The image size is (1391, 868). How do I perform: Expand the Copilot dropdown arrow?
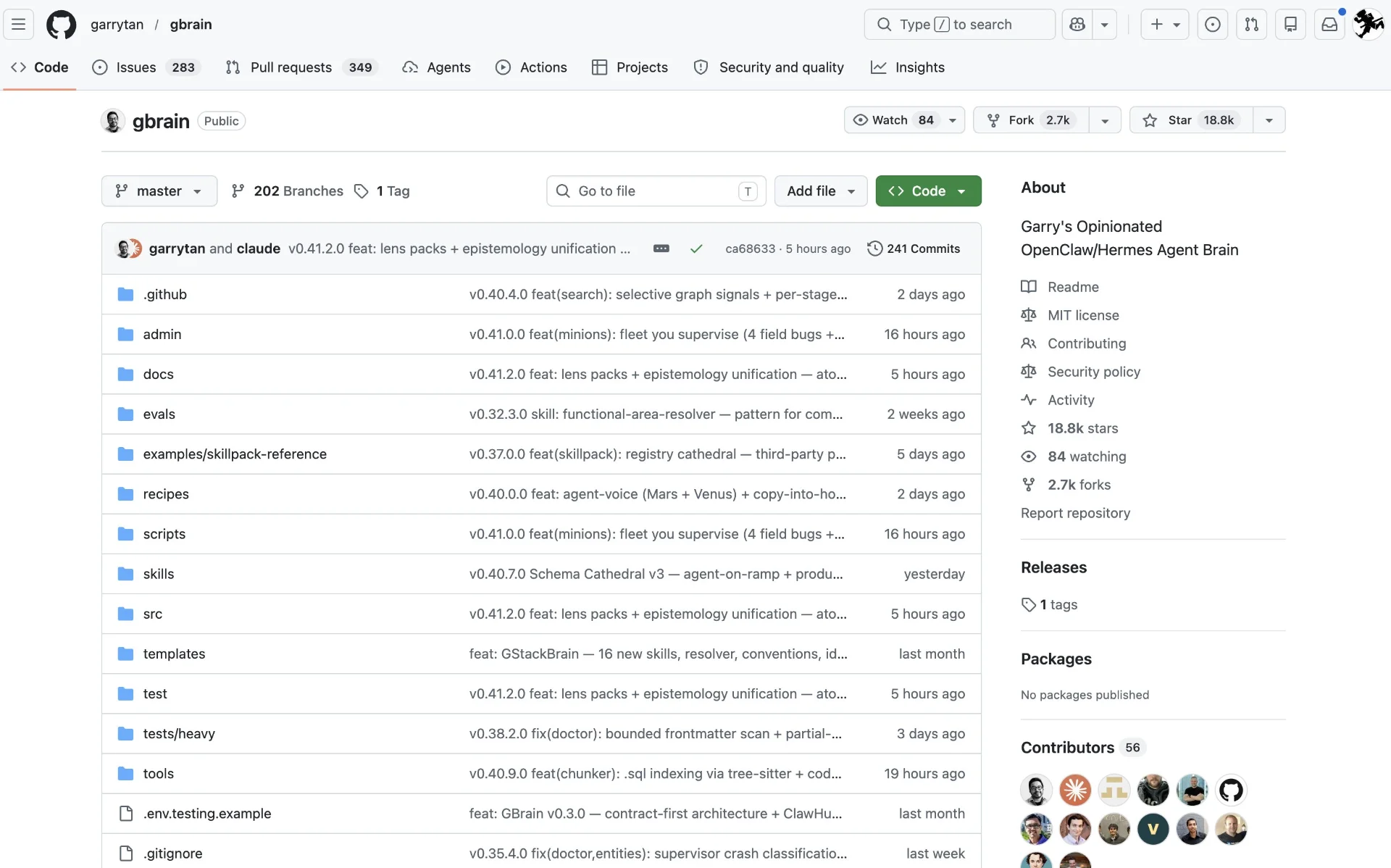pos(1104,25)
